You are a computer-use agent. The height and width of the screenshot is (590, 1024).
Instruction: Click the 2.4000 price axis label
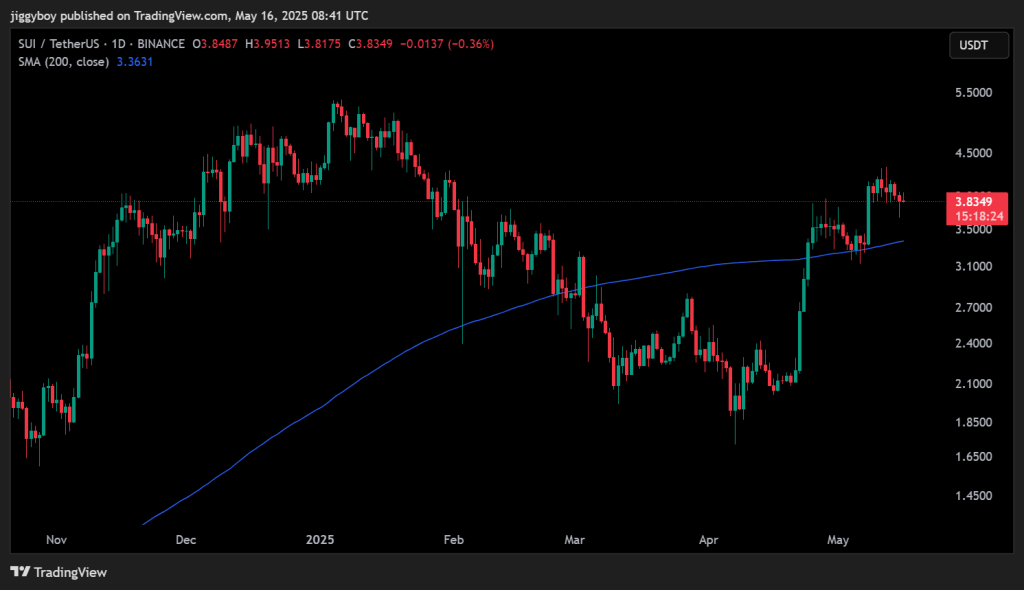click(973, 344)
